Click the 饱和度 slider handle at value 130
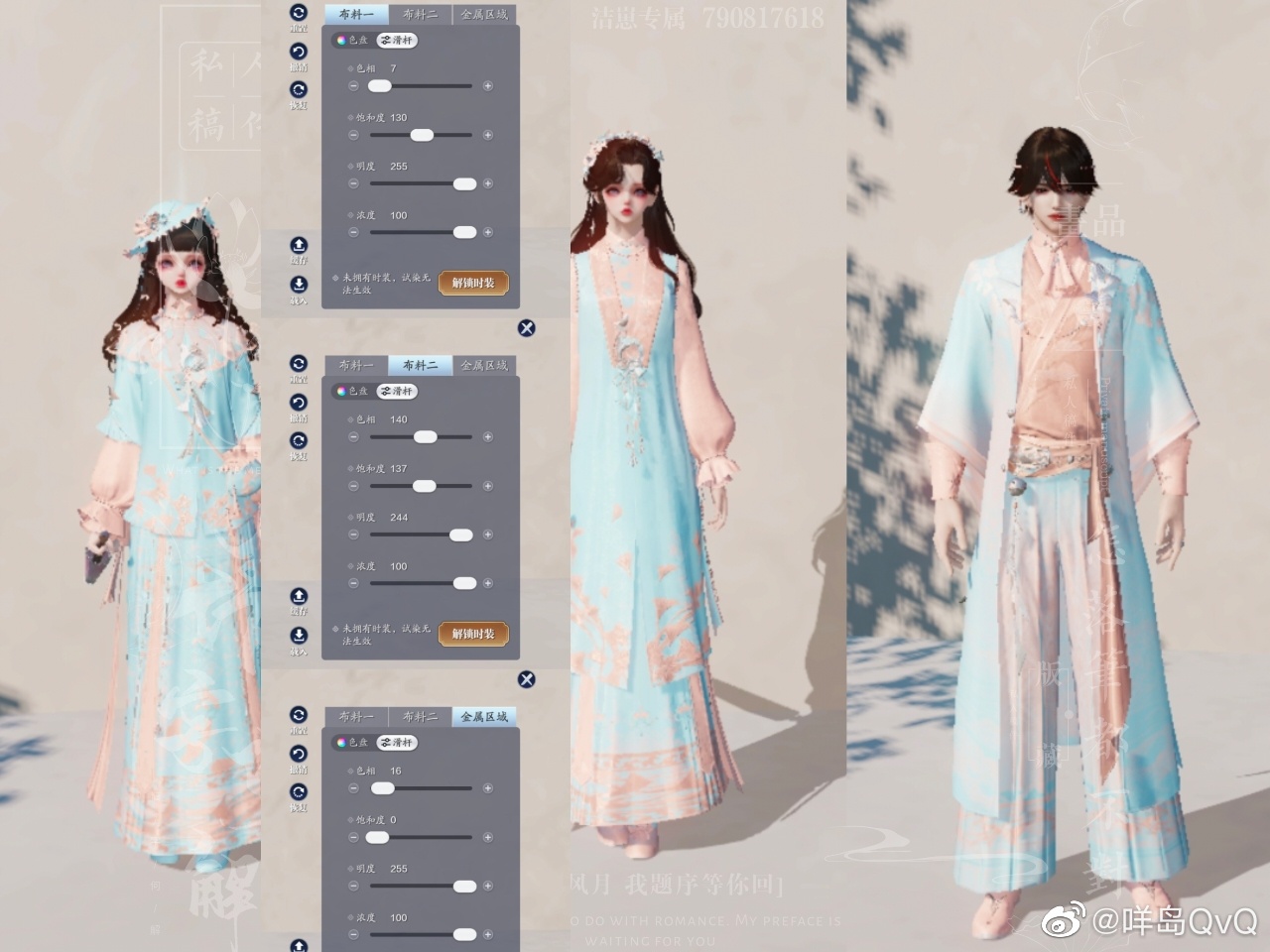The image size is (1270, 952). pos(422,135)
